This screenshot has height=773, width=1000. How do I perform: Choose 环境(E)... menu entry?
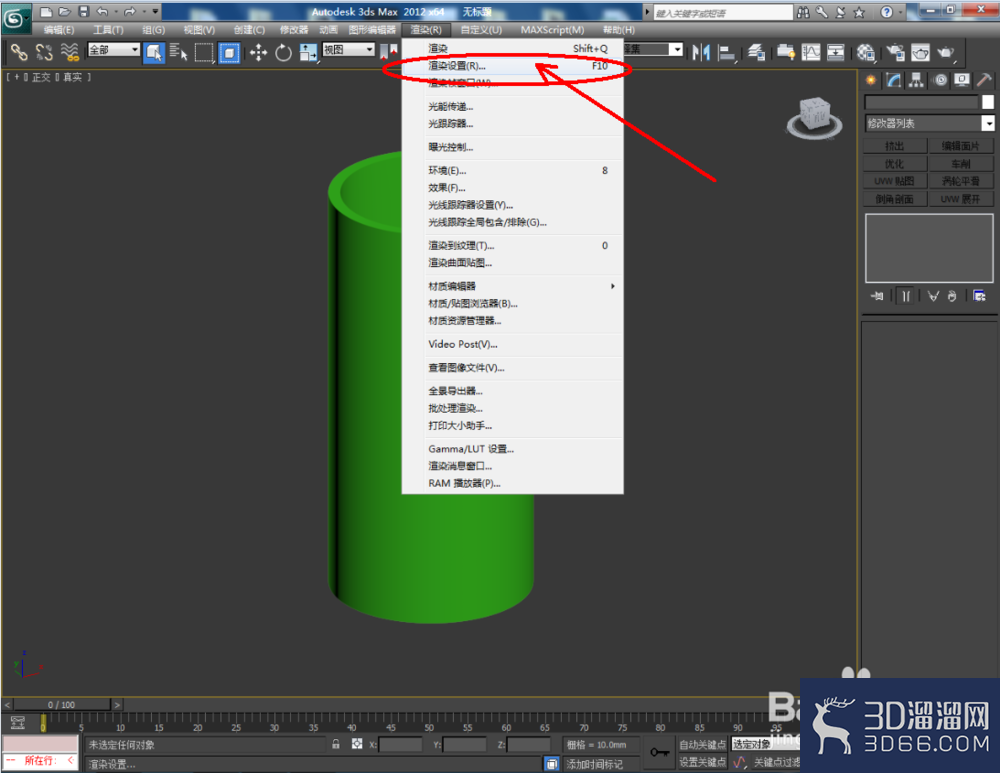click(x=513, y=170)
